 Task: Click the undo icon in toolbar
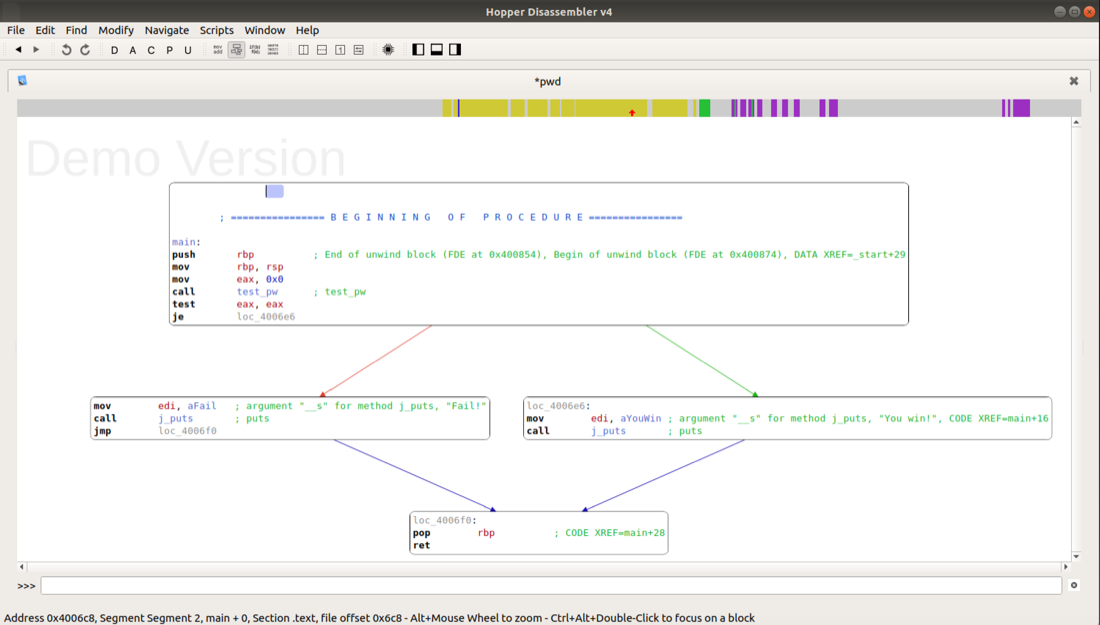click(x=66, y=50)
